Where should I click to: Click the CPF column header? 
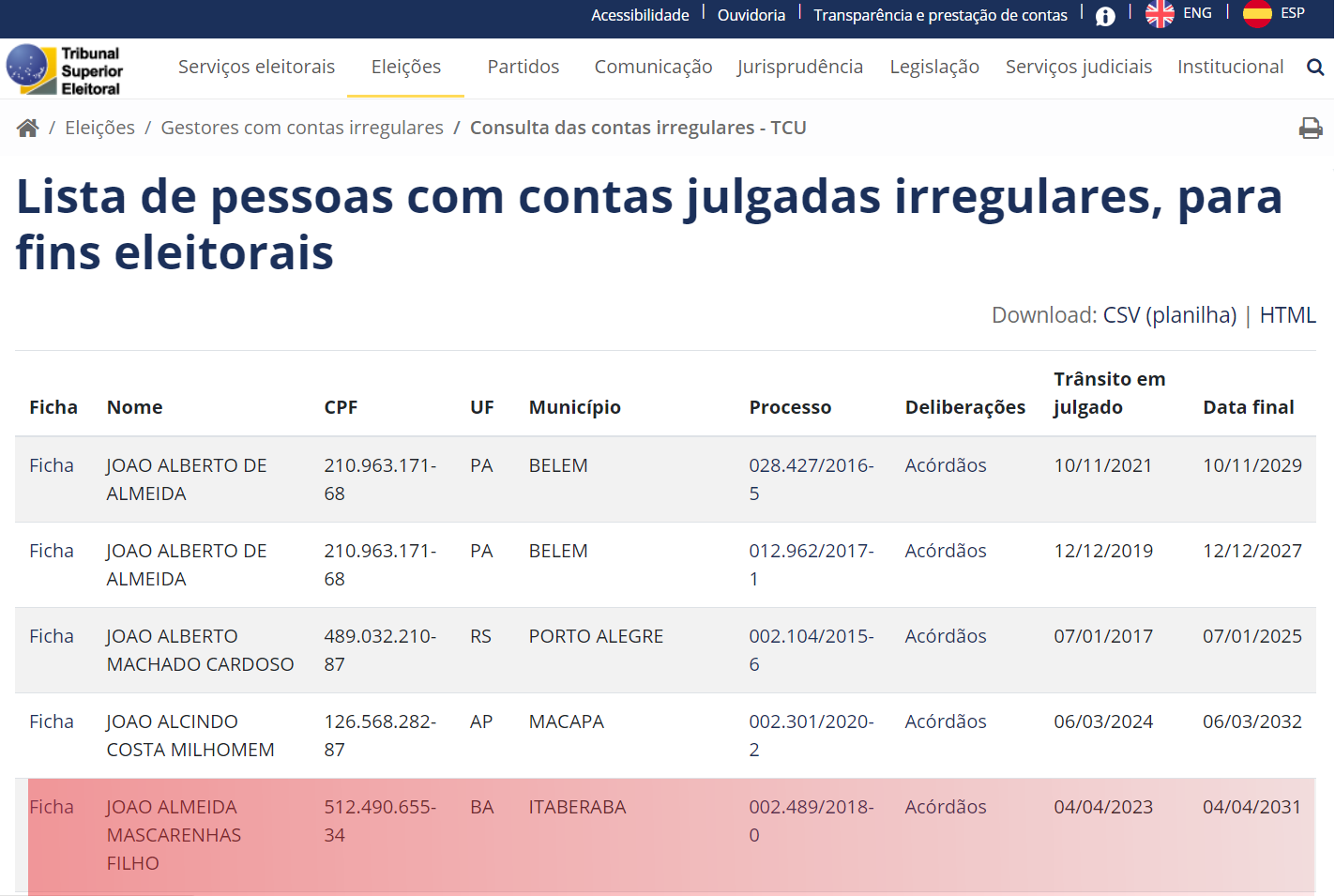(x=341, y=407)
